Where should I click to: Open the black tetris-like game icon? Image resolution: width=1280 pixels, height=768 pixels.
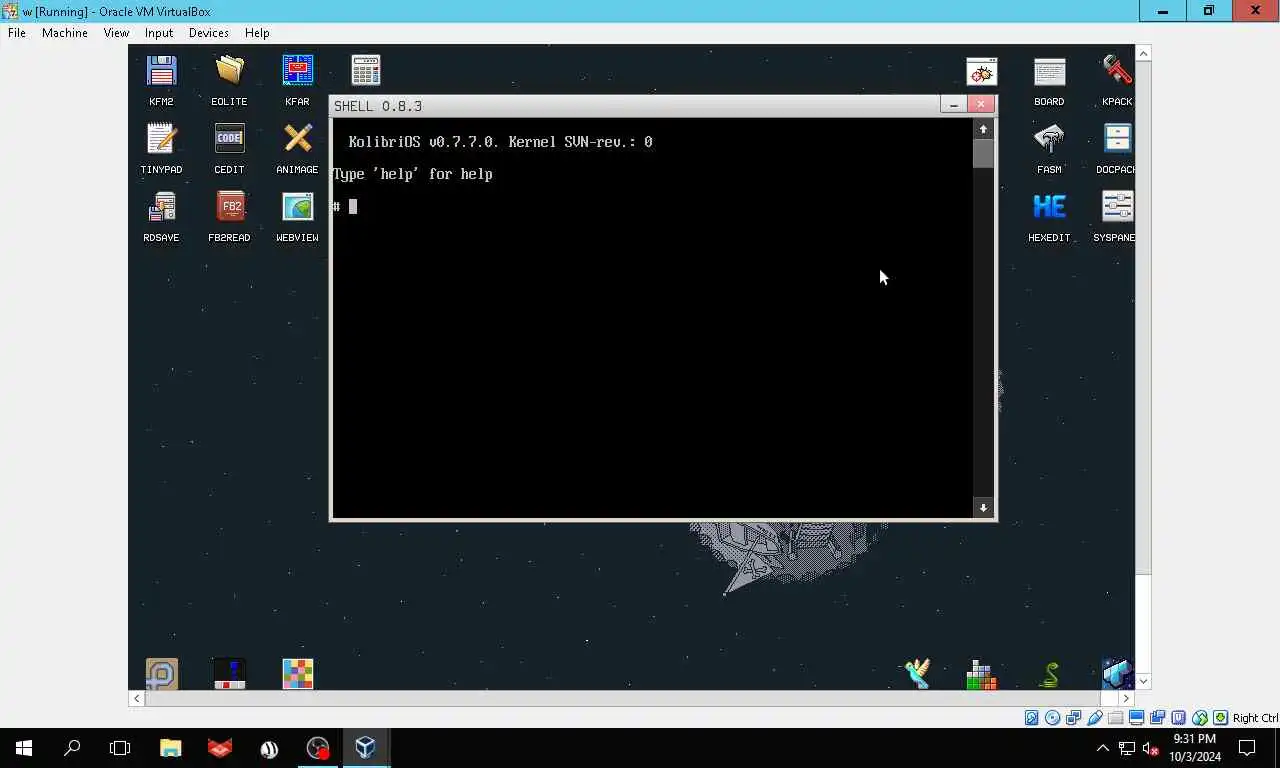(229, 674)
